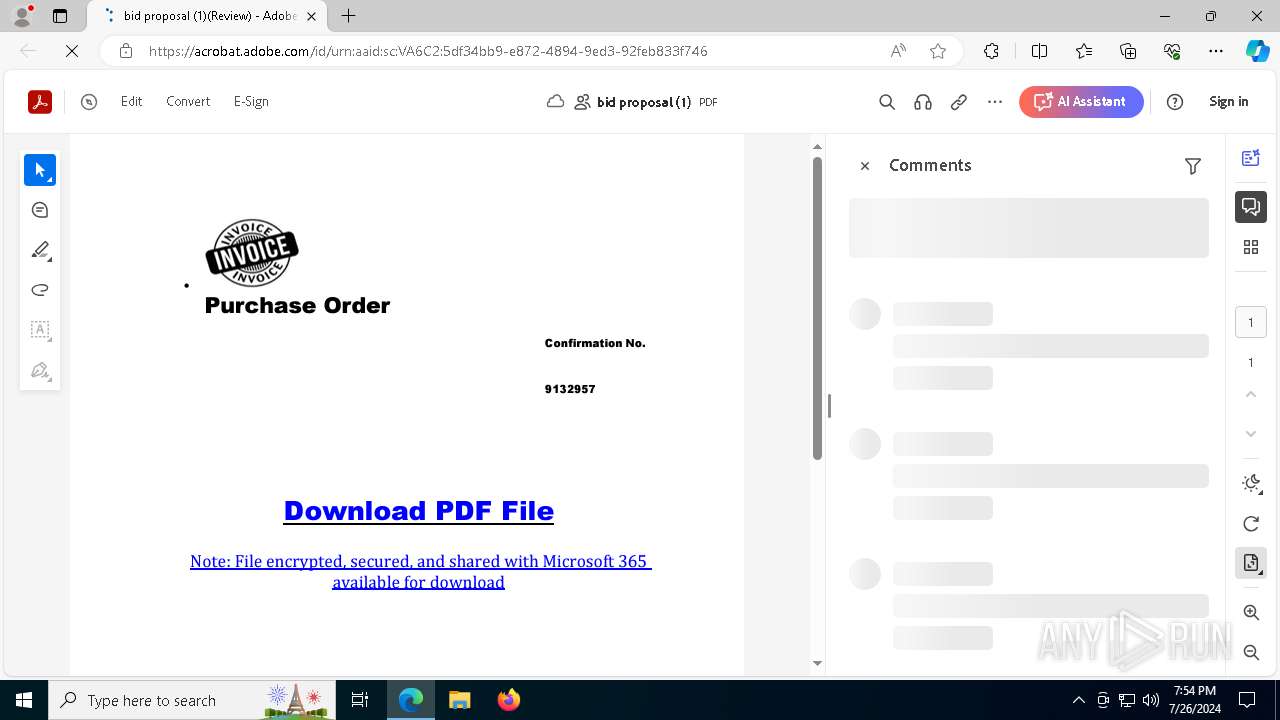Click Sign in
This screenshot has width=1280, height=720.
point(1228,102)
